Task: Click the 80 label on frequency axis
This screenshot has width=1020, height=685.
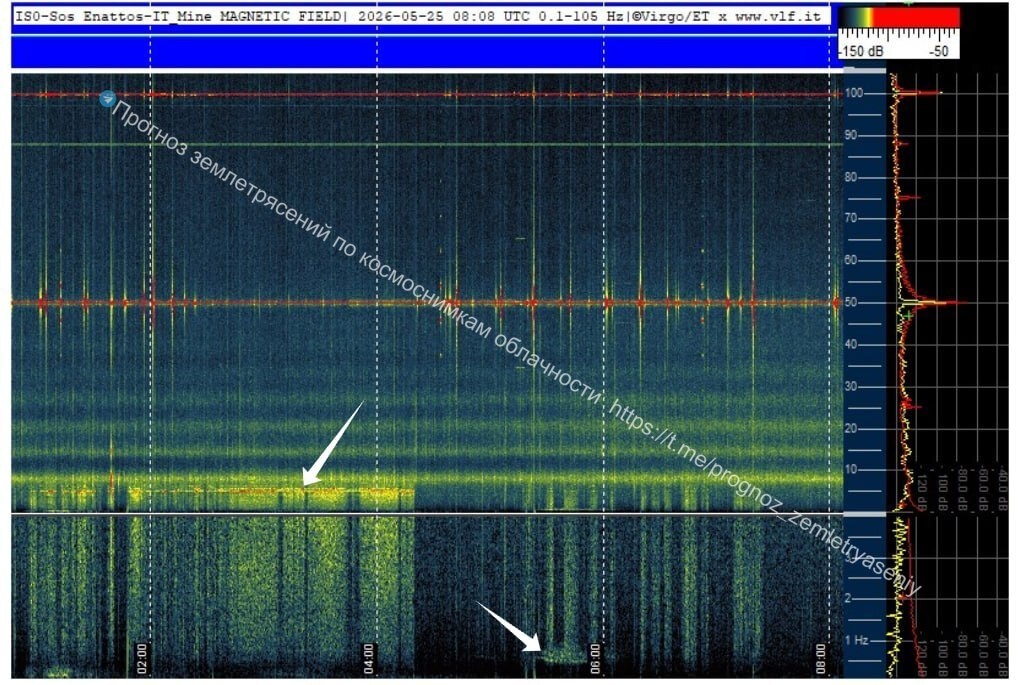Action: (851, 177)
